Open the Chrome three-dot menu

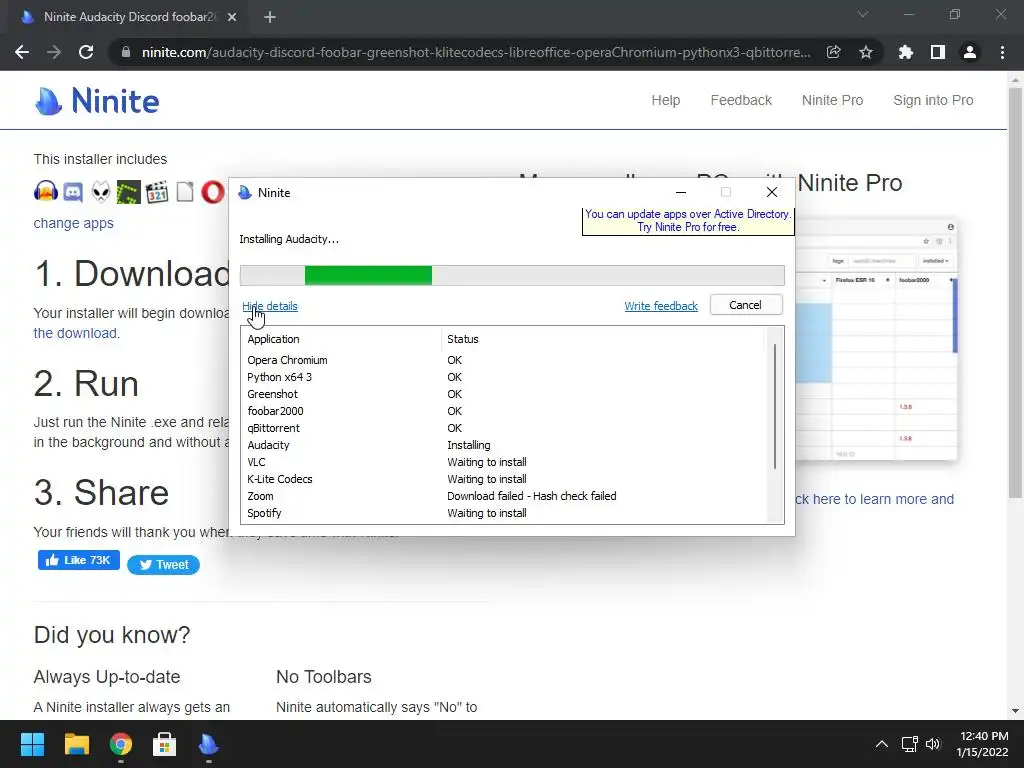1002,52
